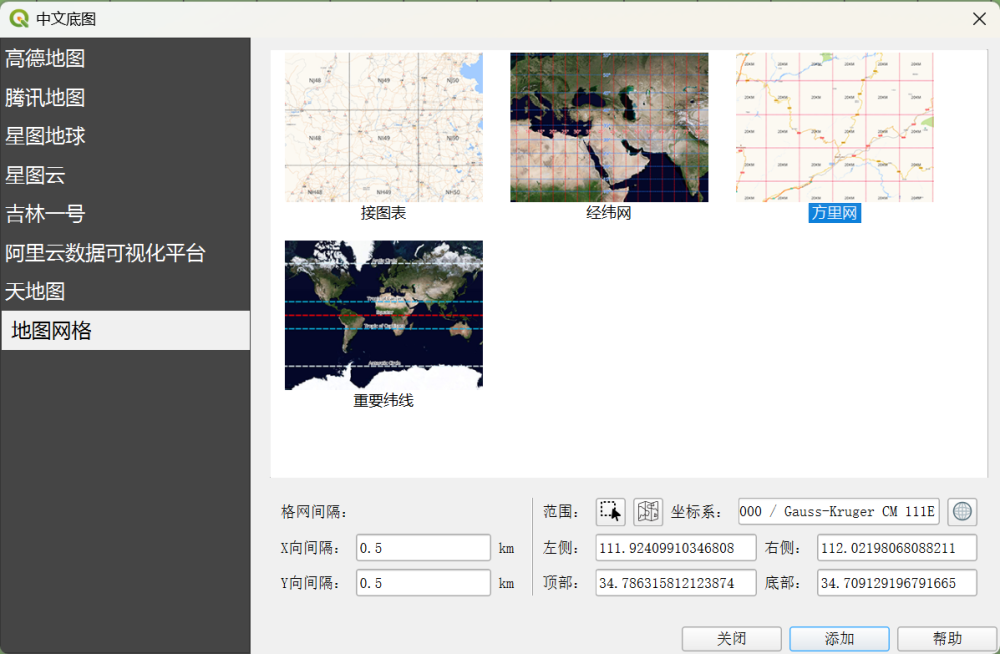Viewport: 1000px width, 654px height.
Task: Click the 关闭 button
Action: [x=732, y=639]
